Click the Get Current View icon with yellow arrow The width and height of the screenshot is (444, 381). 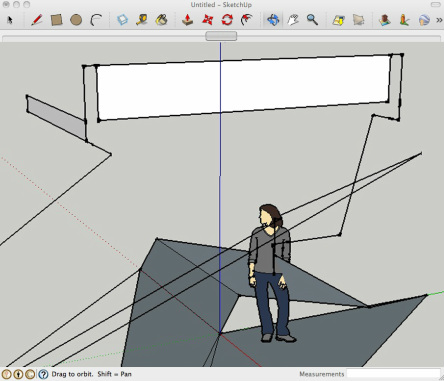pyautogui.click(x=339, y=20)
